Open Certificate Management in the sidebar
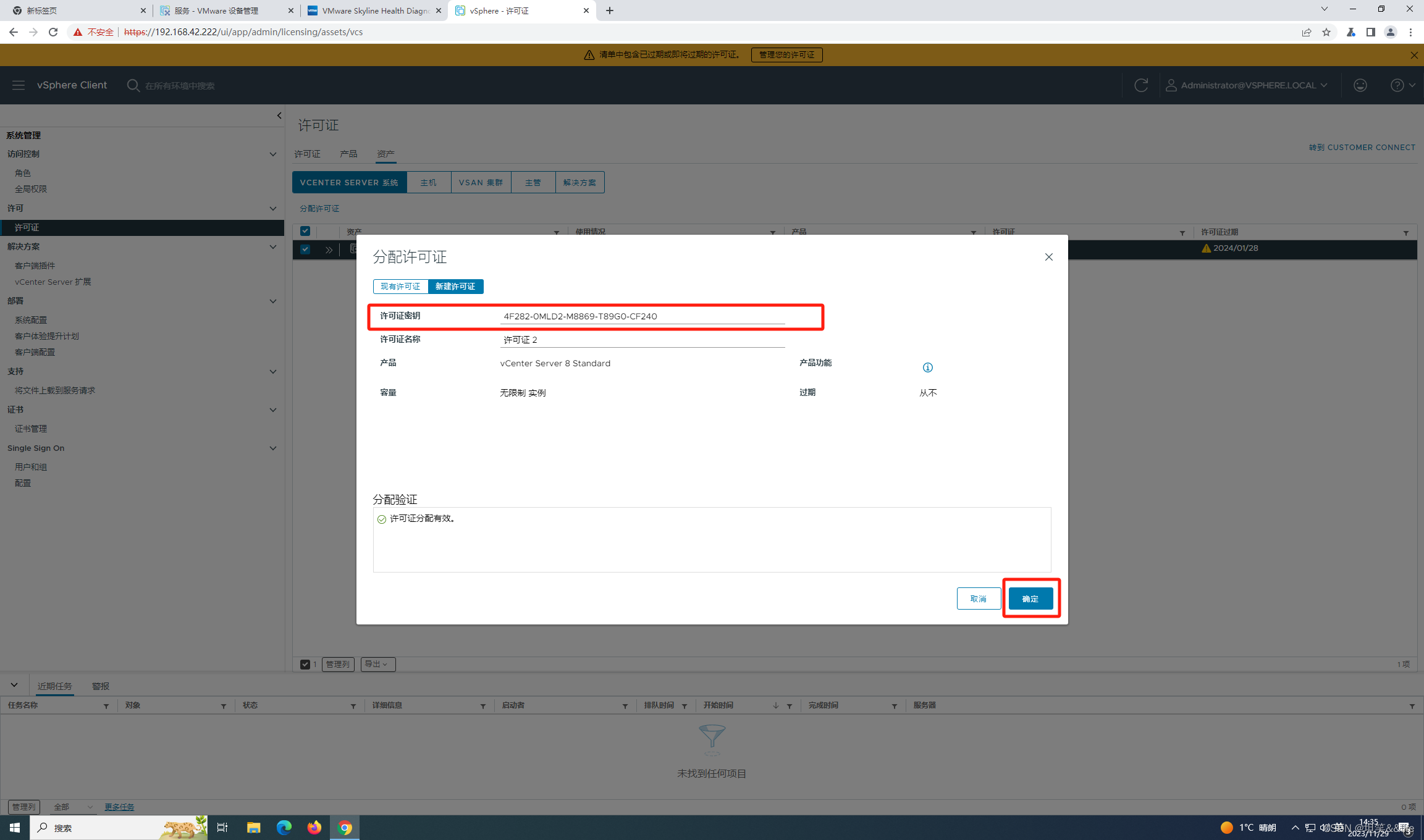The width and height of the screenshot is (1424, 840). coord(31,429)
